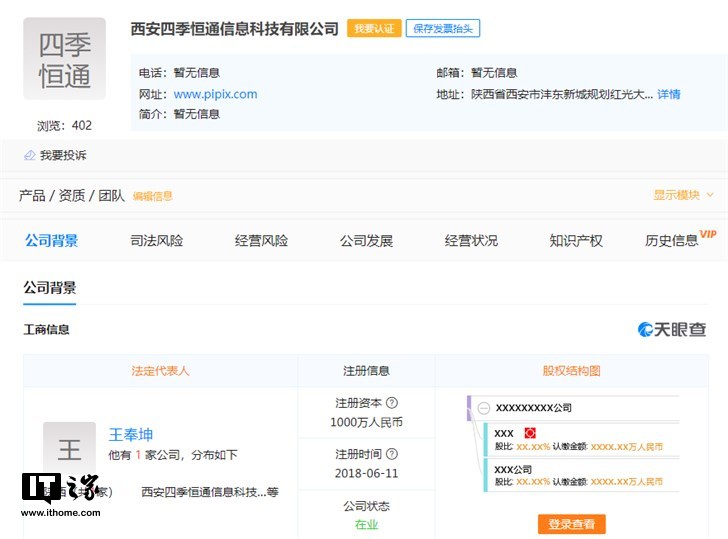Click the 2018-06-11 registration date

pyautogui.click(x=366, y=474)
